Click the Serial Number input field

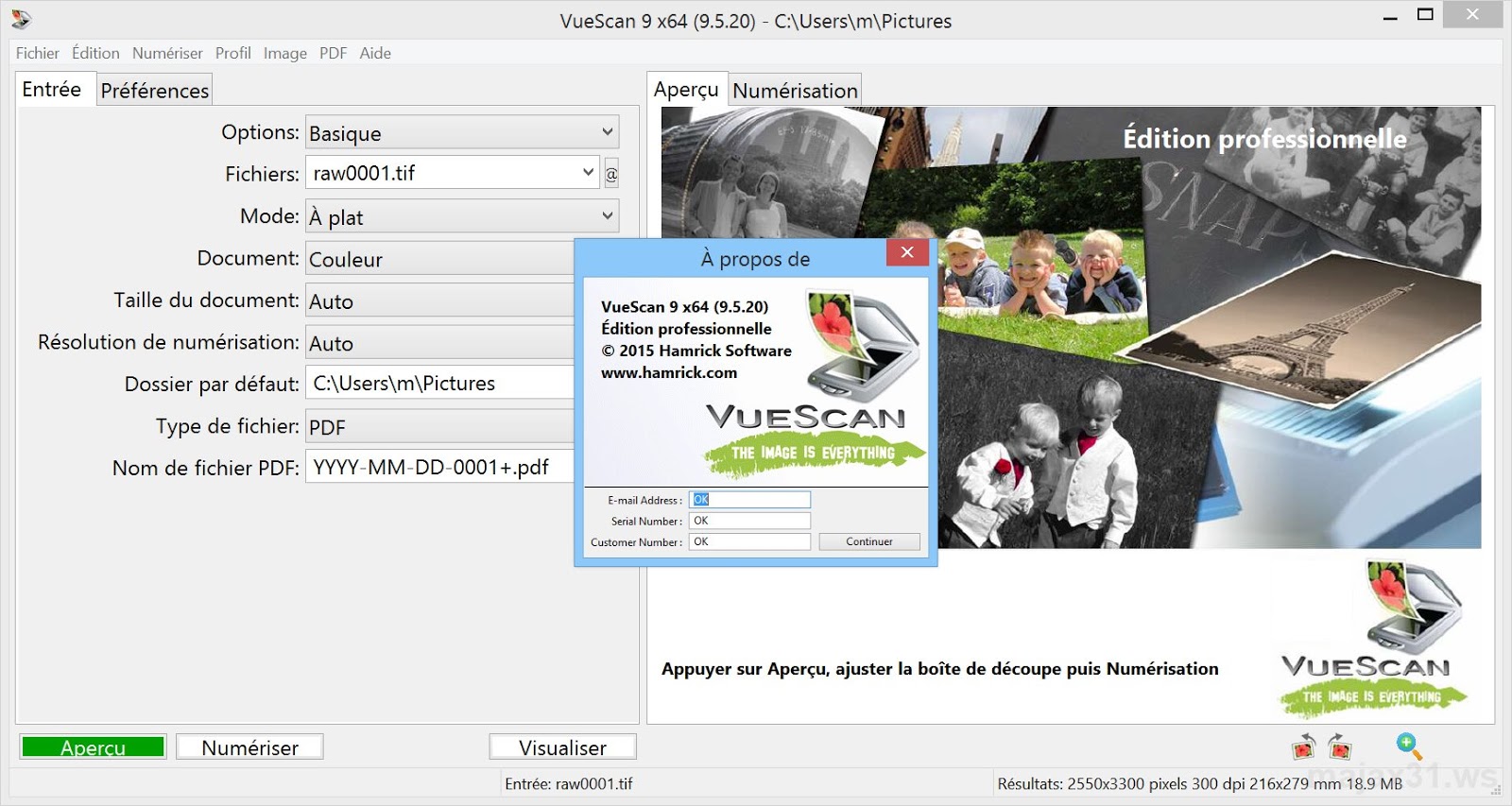click(749, 521)
